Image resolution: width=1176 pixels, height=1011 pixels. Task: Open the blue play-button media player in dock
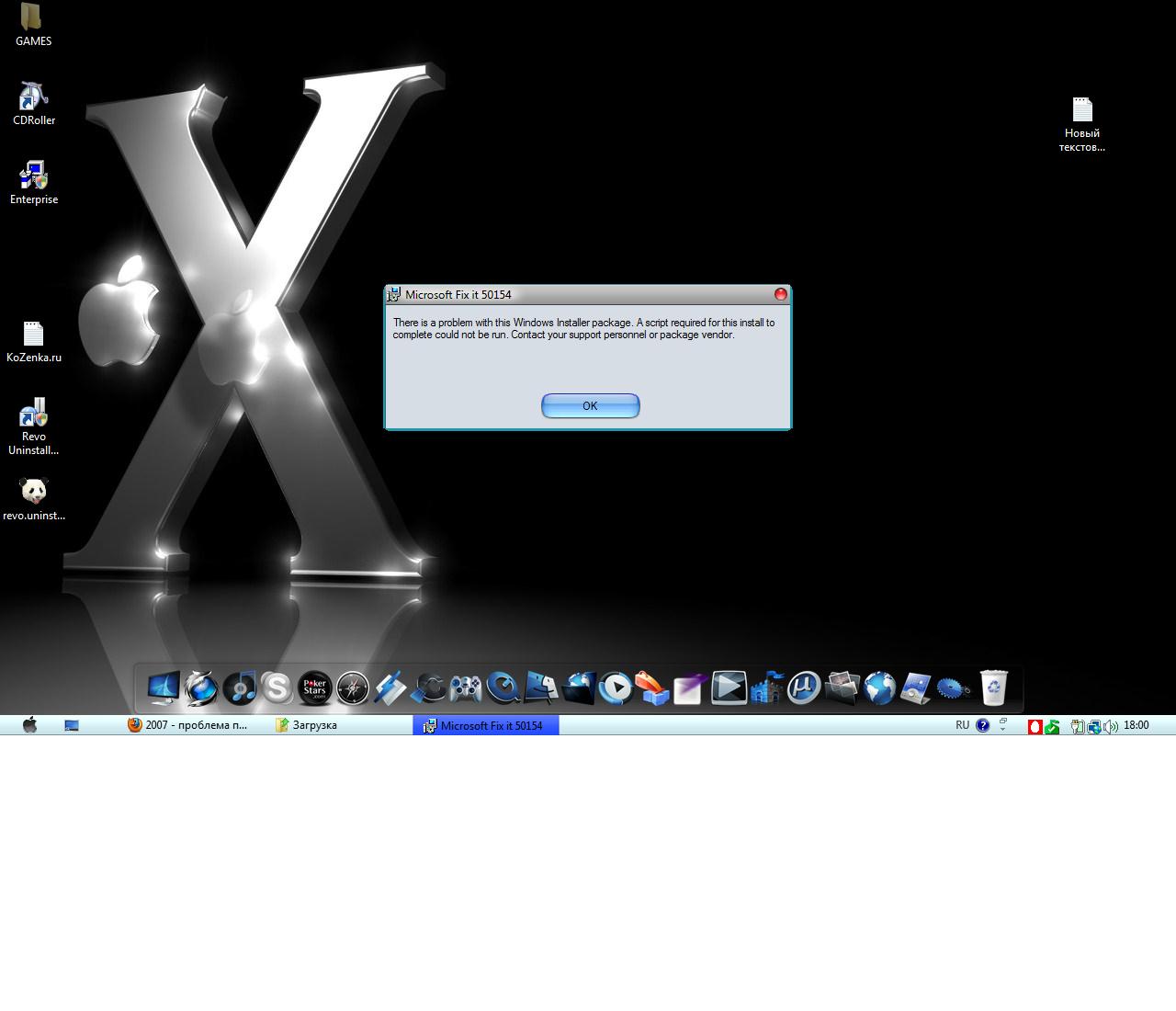click(616, 687)
